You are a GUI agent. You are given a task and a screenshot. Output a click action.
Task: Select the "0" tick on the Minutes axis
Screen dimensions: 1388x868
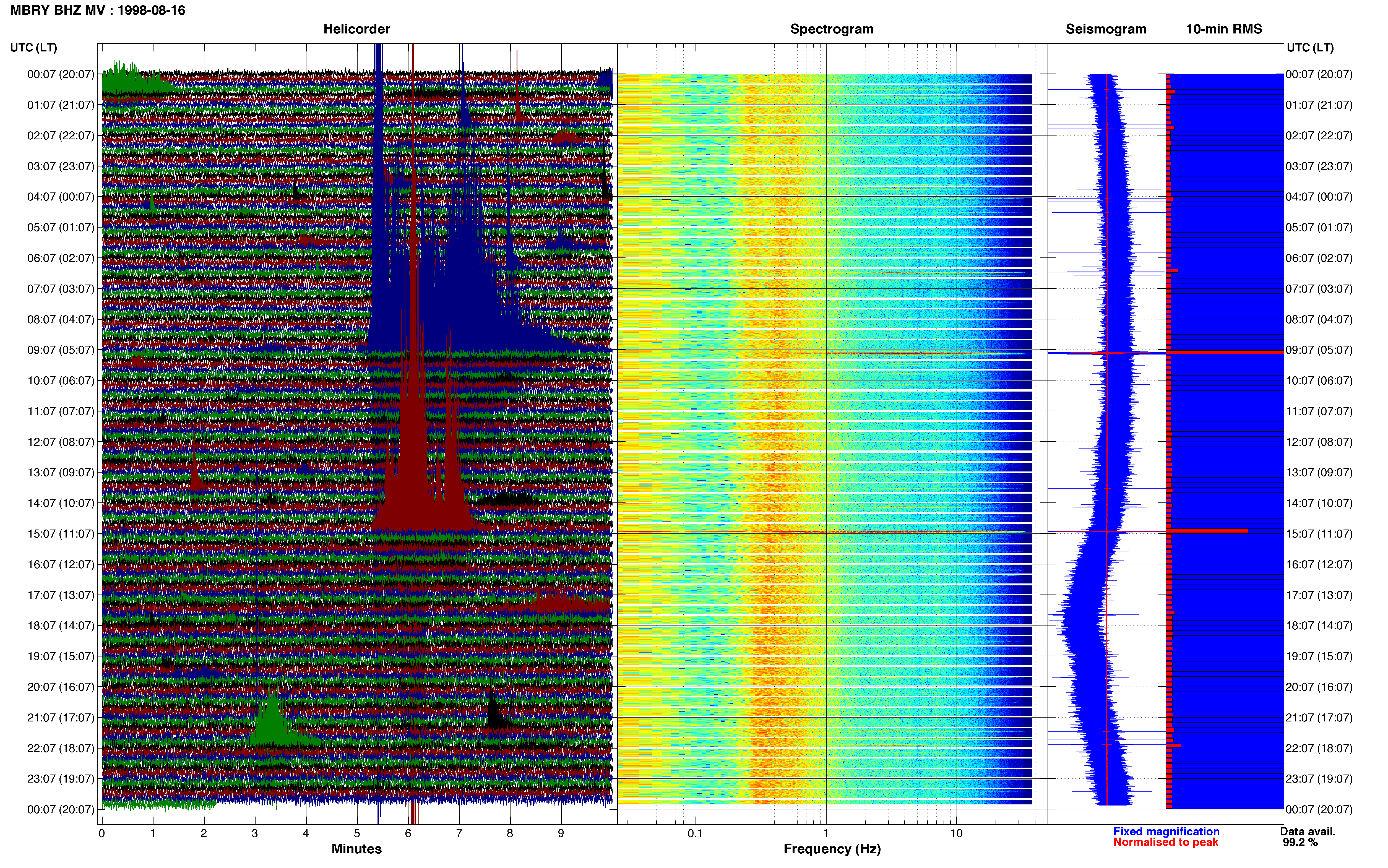(x=101, y=833)
